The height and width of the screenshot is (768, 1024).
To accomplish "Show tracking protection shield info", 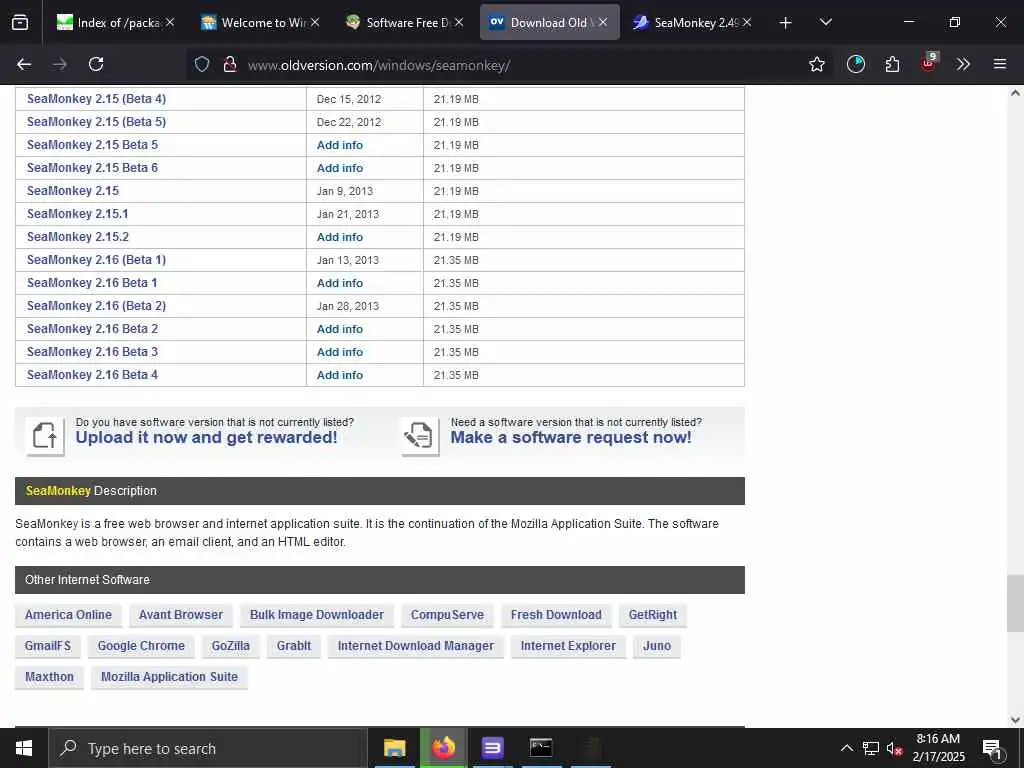I will pyautogui.click(x=202, y=64).
